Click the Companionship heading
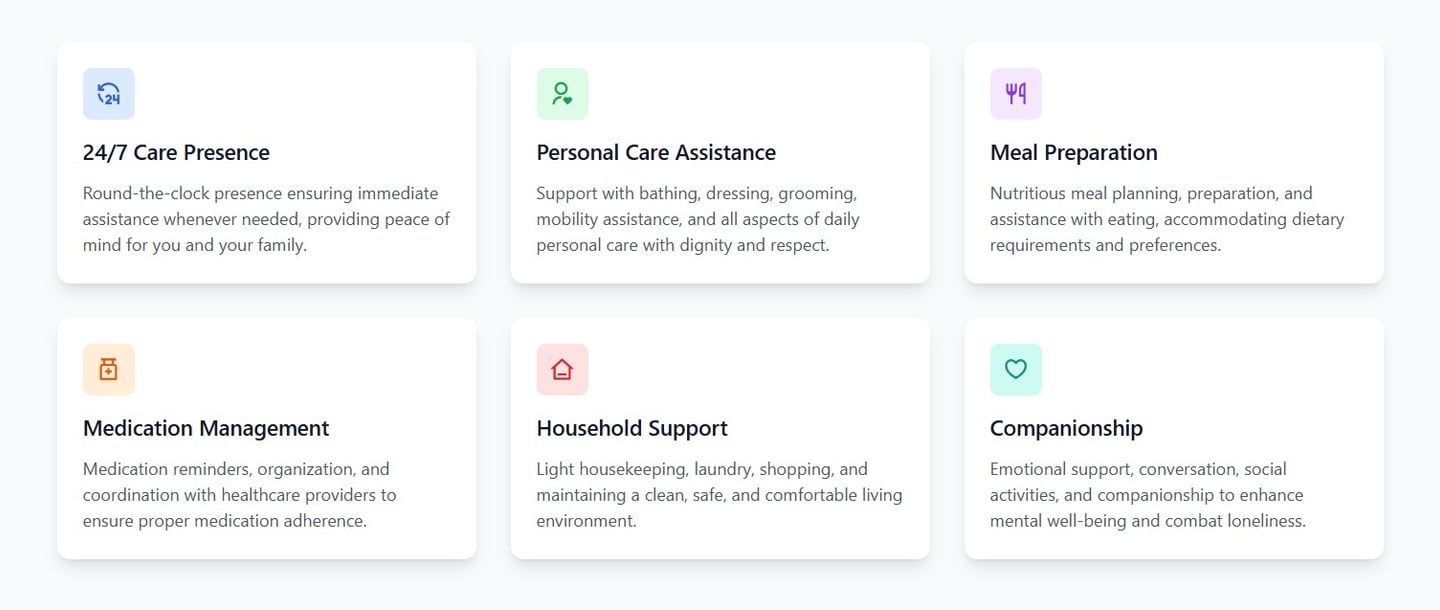The width and height of the screenshot is (1440, 610). (1066, 429)
